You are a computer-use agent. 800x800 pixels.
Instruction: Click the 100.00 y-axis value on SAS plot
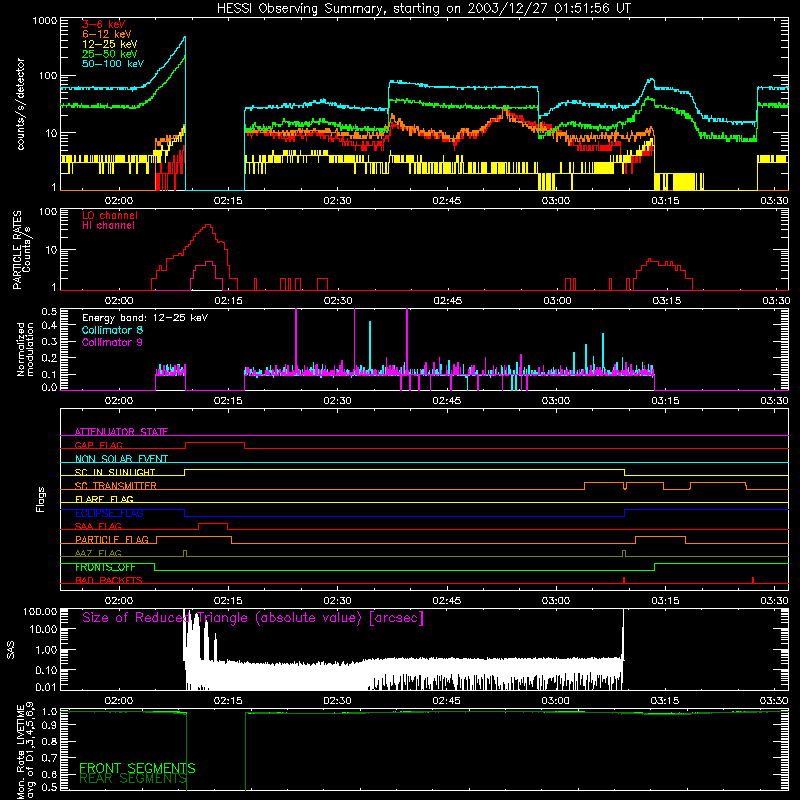[40, 612]
